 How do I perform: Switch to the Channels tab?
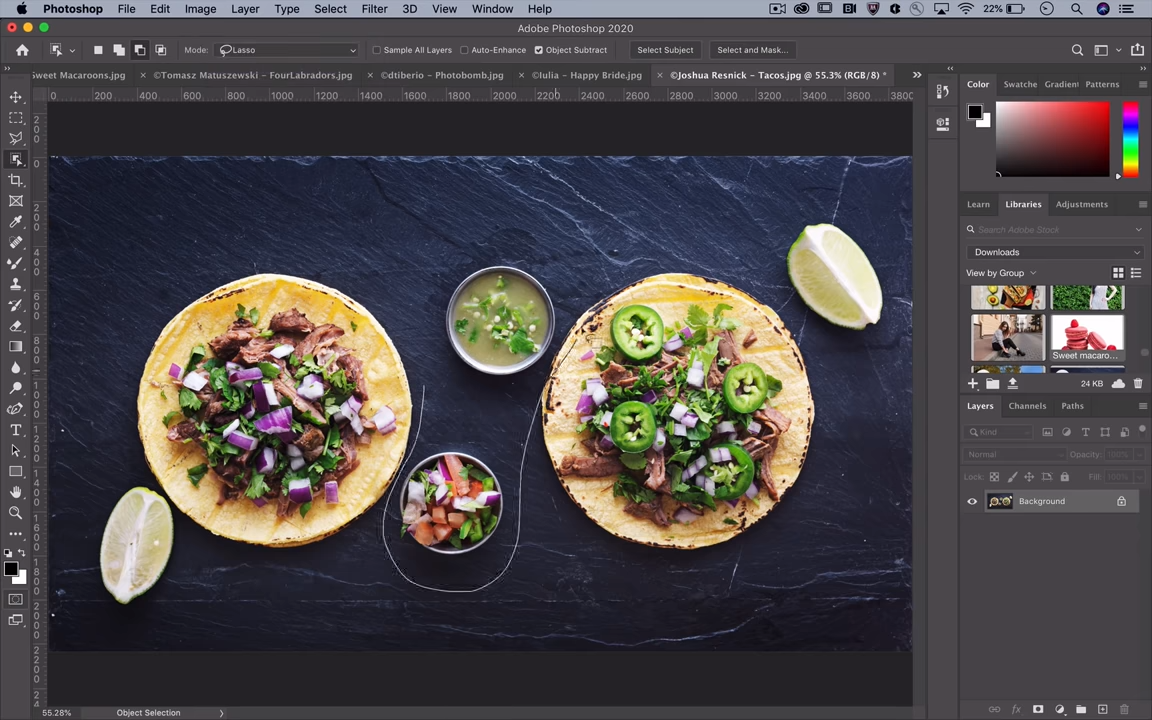click(1027, 406)
